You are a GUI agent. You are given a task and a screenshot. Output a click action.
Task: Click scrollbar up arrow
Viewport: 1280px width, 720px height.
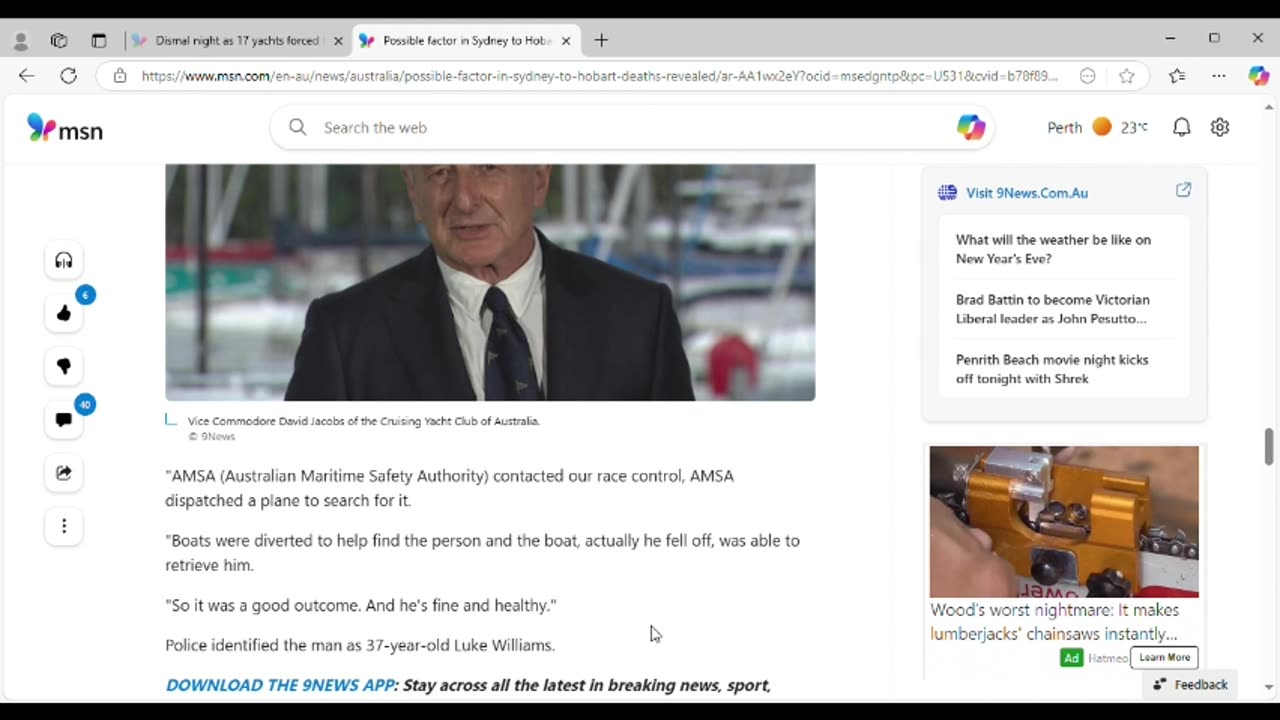click(x=1270, y=107)
